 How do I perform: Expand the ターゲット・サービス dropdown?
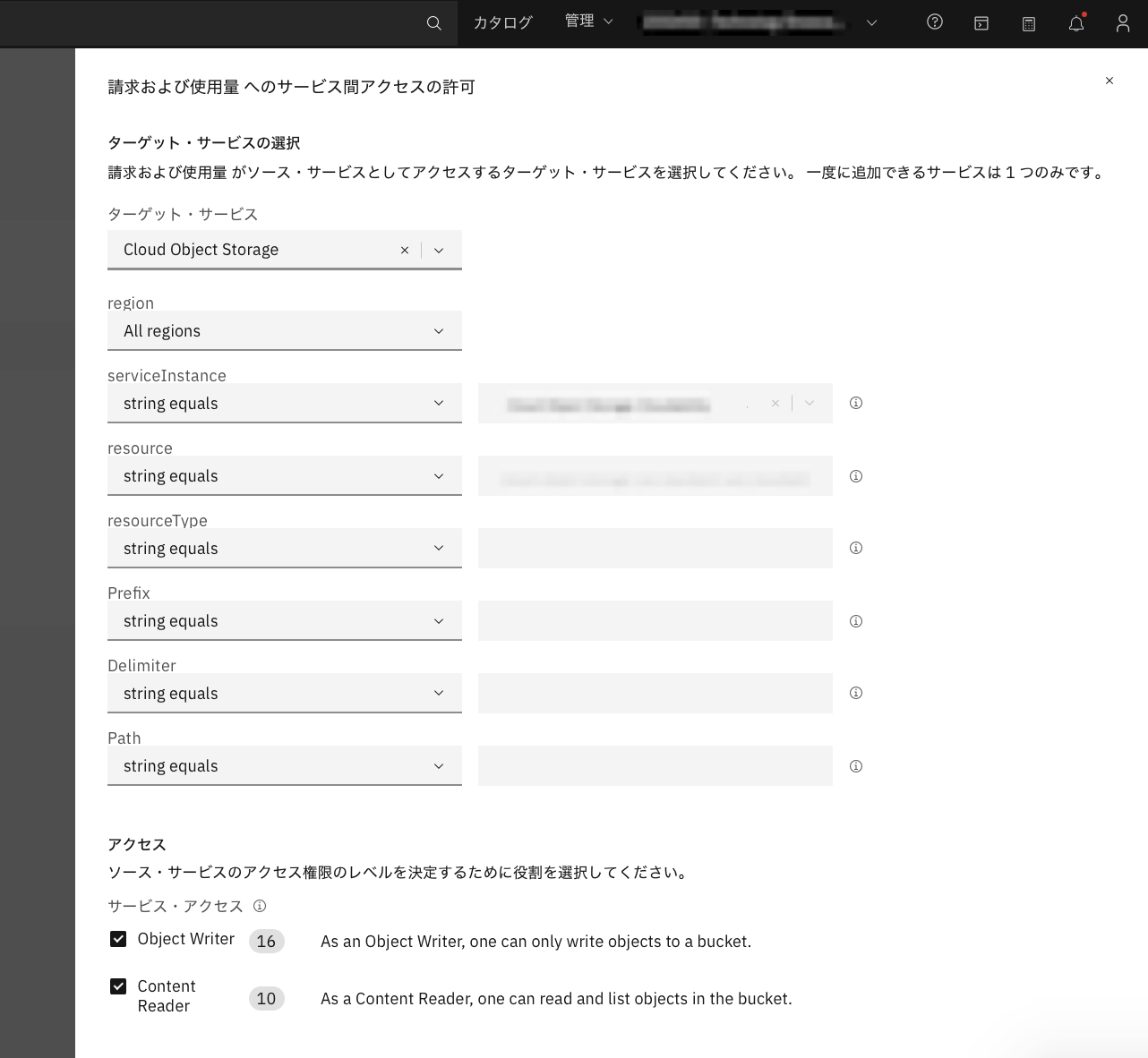click(438, 250)
